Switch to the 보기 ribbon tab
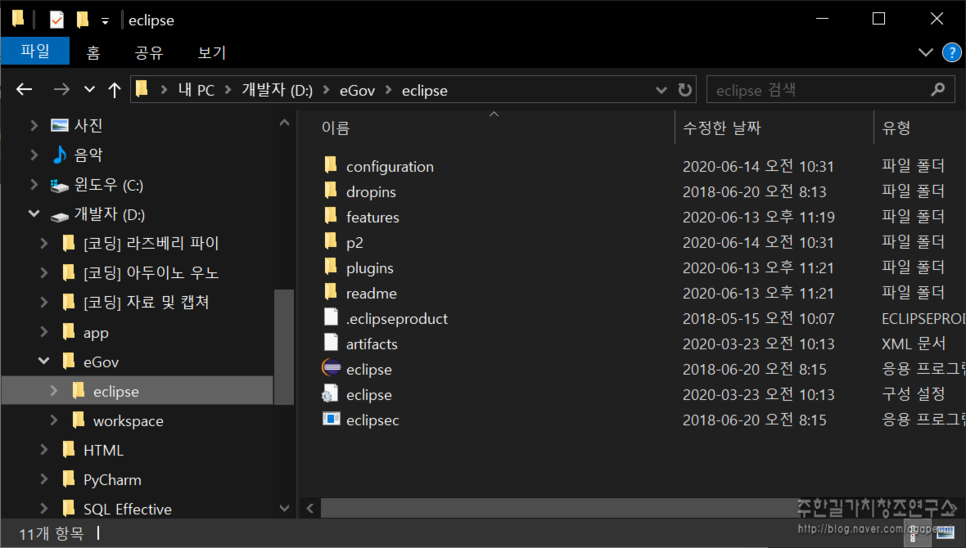The width and height of the screenshot is (966, 548). click(x=211, y=52)
